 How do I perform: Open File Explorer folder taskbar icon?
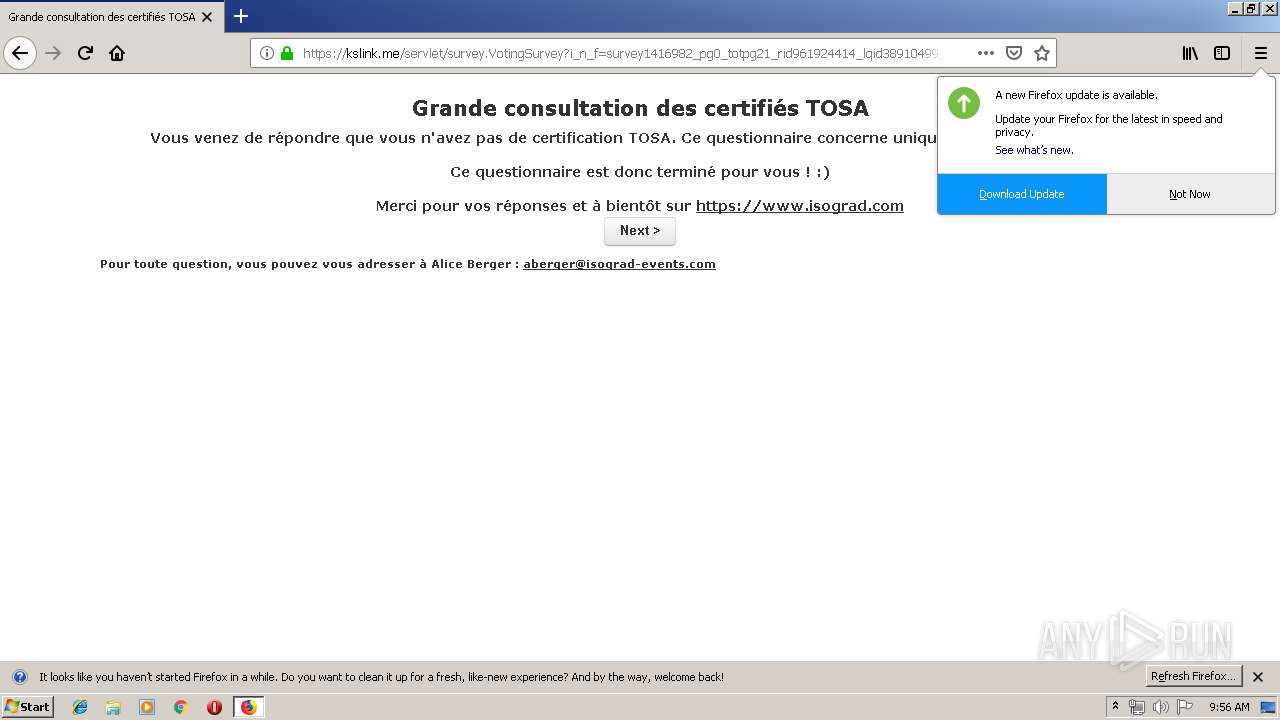click(113, 707)
